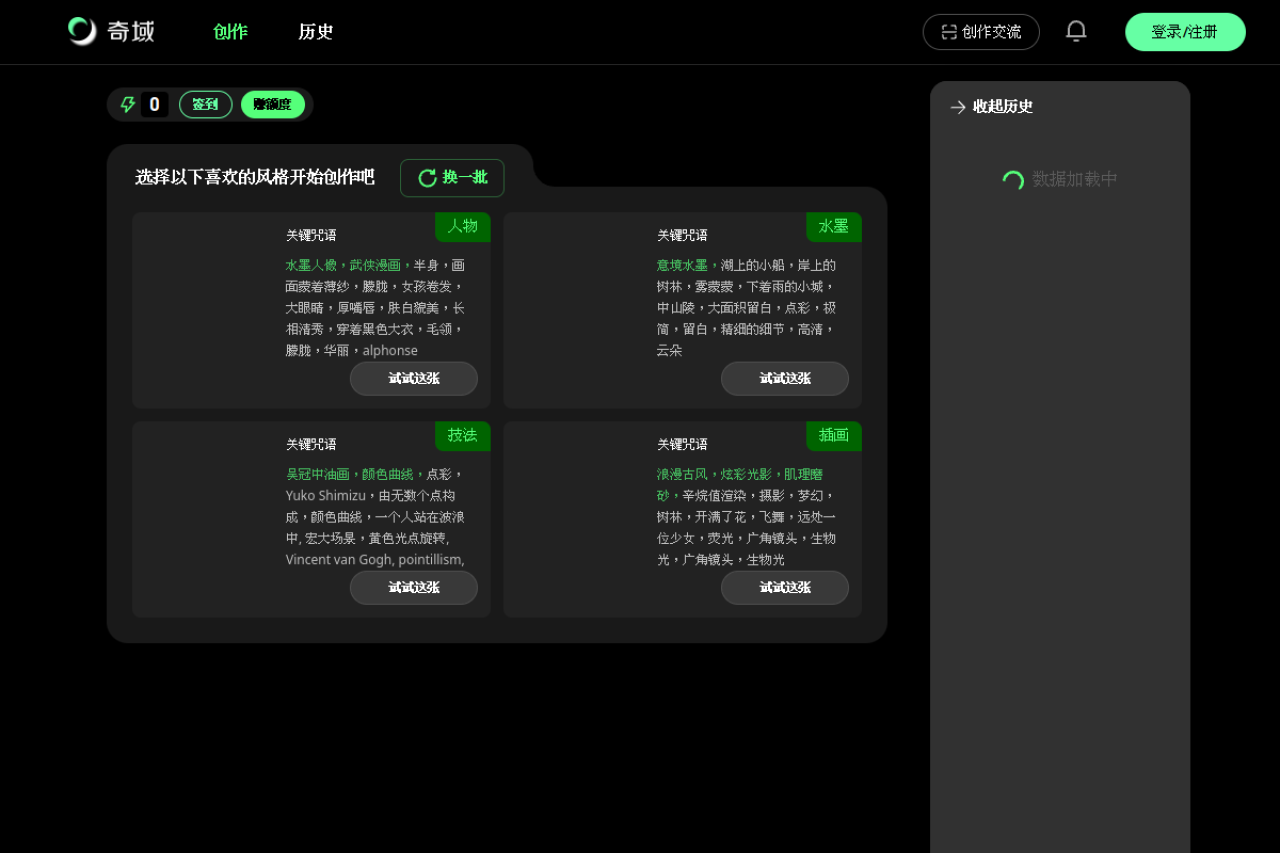The width and height of the screenshot is (1280, 853).
Task: Click the 奇域 logo icon
Action: tap(82, 31)
